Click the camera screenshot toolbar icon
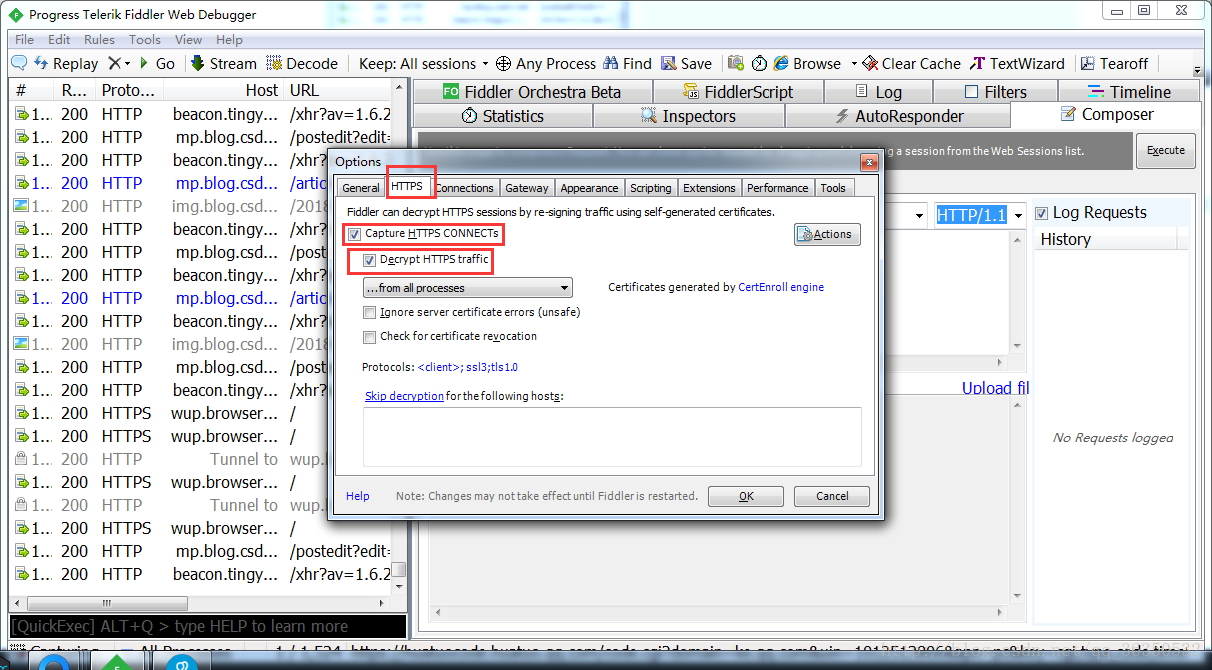Screen dimensions: 1212x670 coord(736,63)
